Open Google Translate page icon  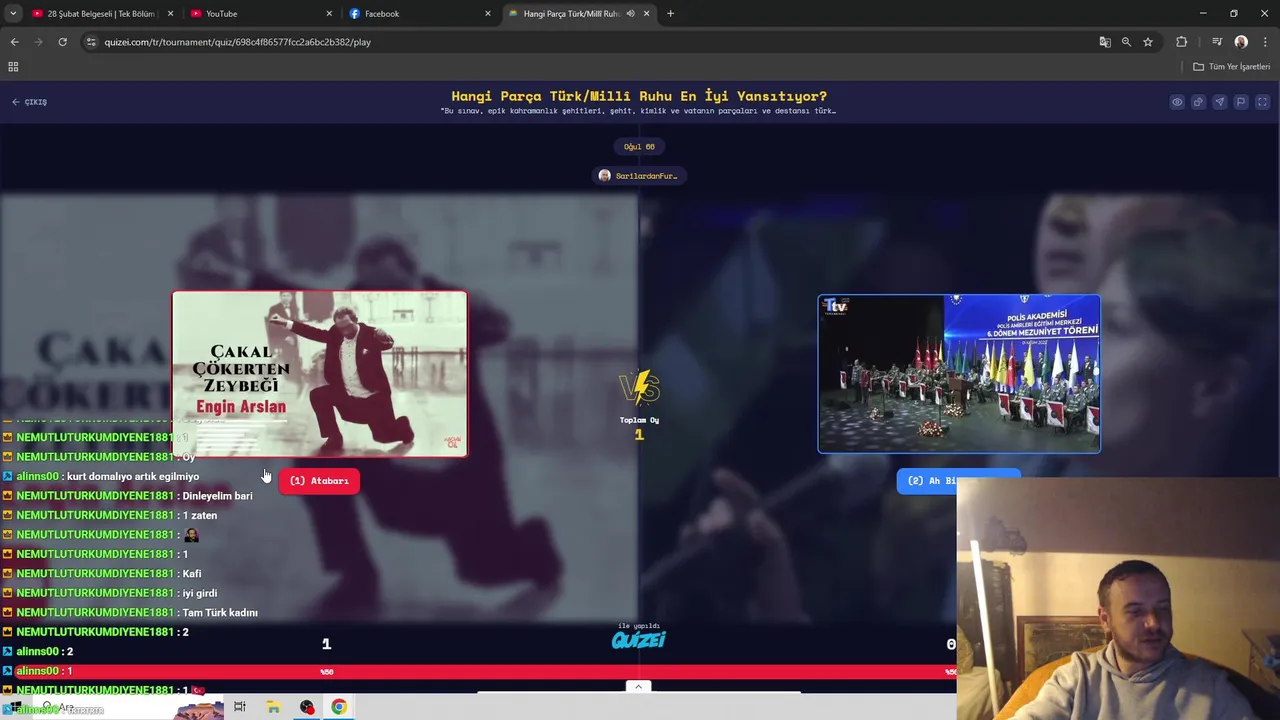pos(1105,42)
